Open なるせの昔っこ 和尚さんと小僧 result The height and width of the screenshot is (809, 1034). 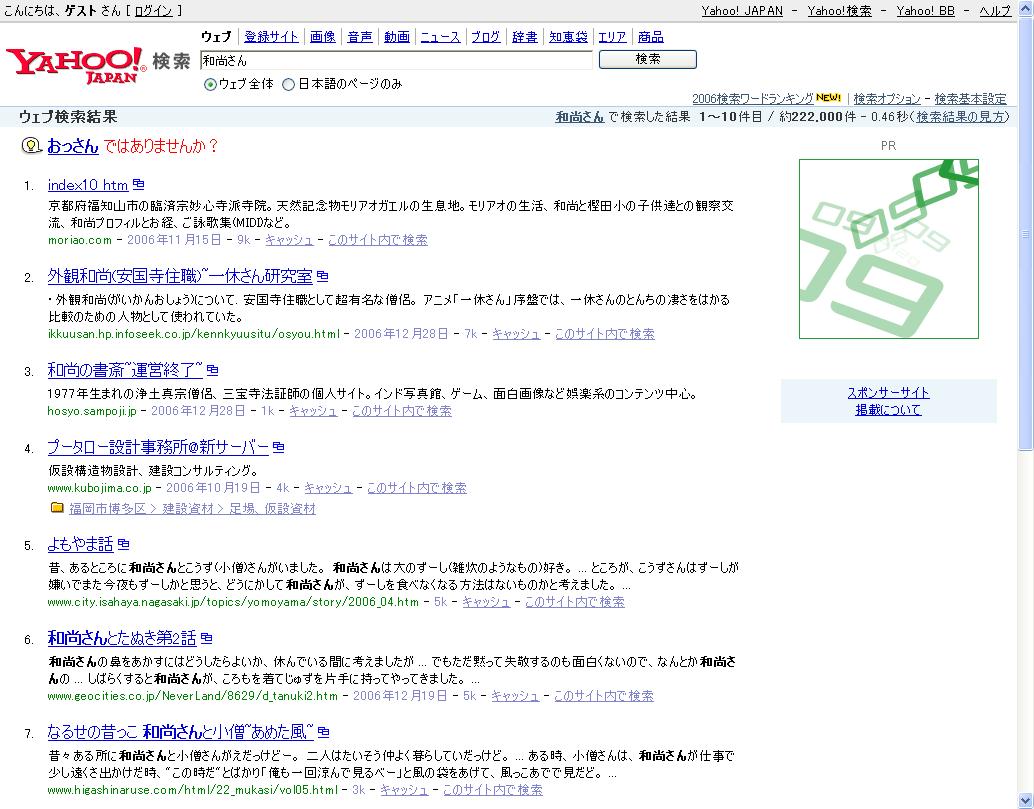(x=181, y=733)
